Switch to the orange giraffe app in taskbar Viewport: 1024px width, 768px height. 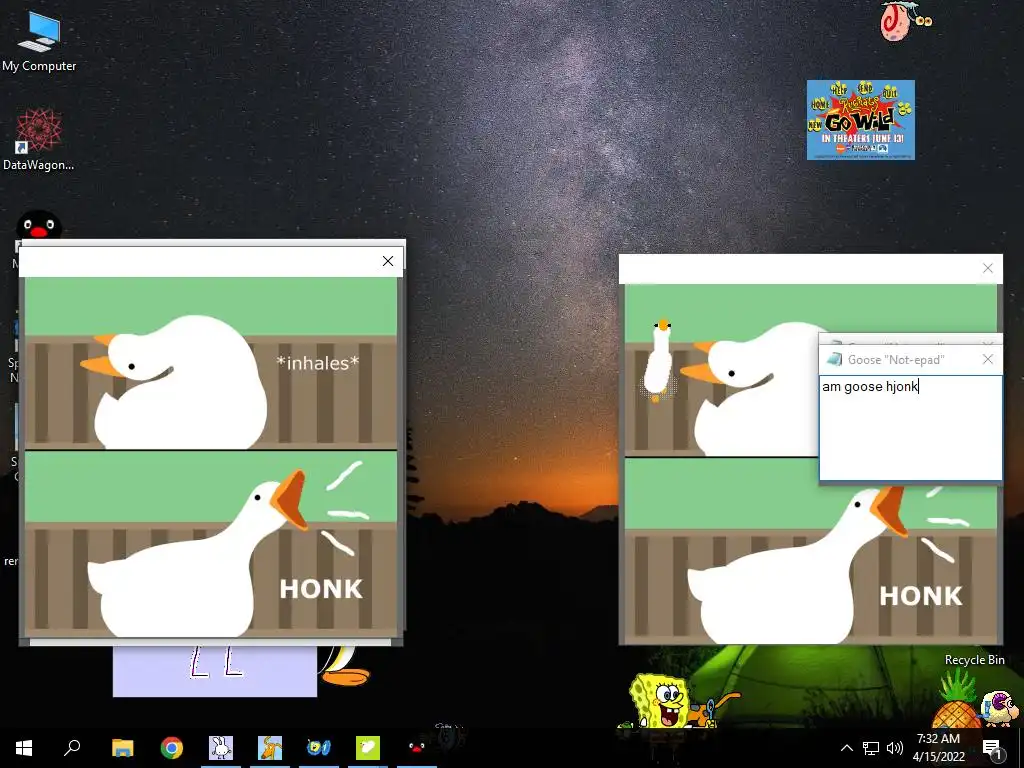tap(270, 748)
